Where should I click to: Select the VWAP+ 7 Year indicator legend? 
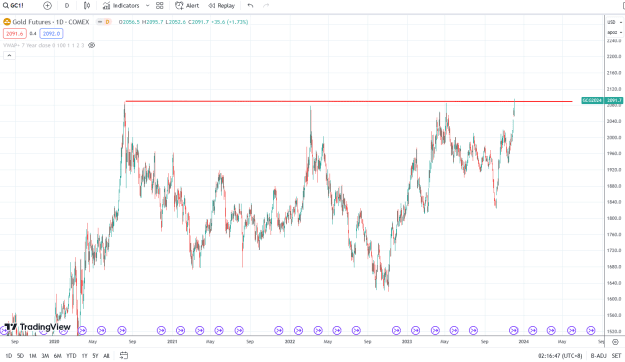tap(44, 45)
